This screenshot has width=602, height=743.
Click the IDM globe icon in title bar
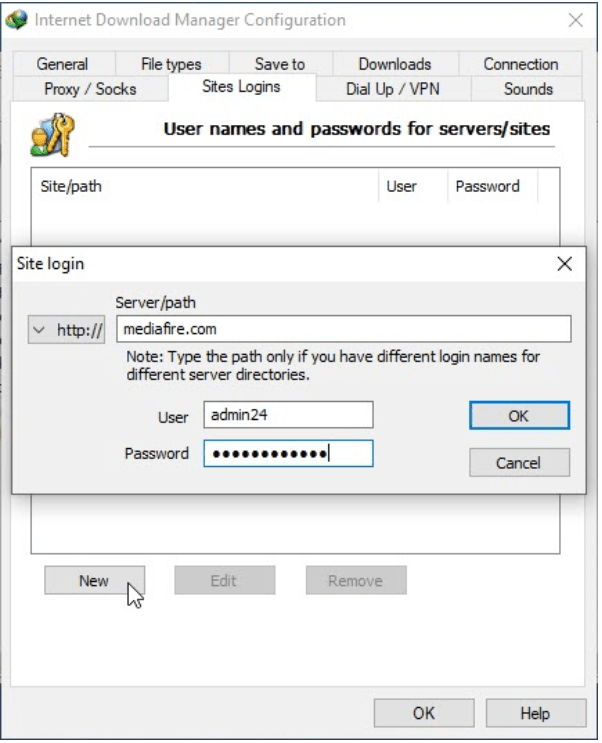16,20
